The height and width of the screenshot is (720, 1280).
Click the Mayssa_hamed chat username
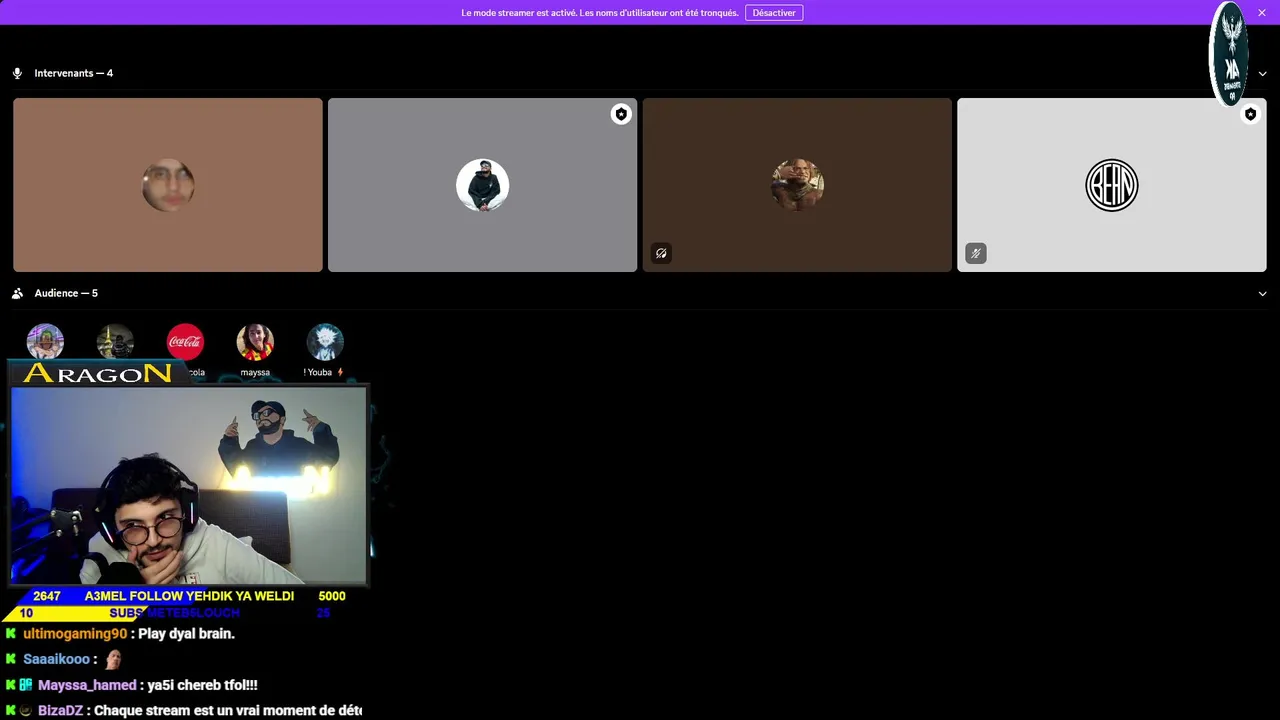pos(87,685)
